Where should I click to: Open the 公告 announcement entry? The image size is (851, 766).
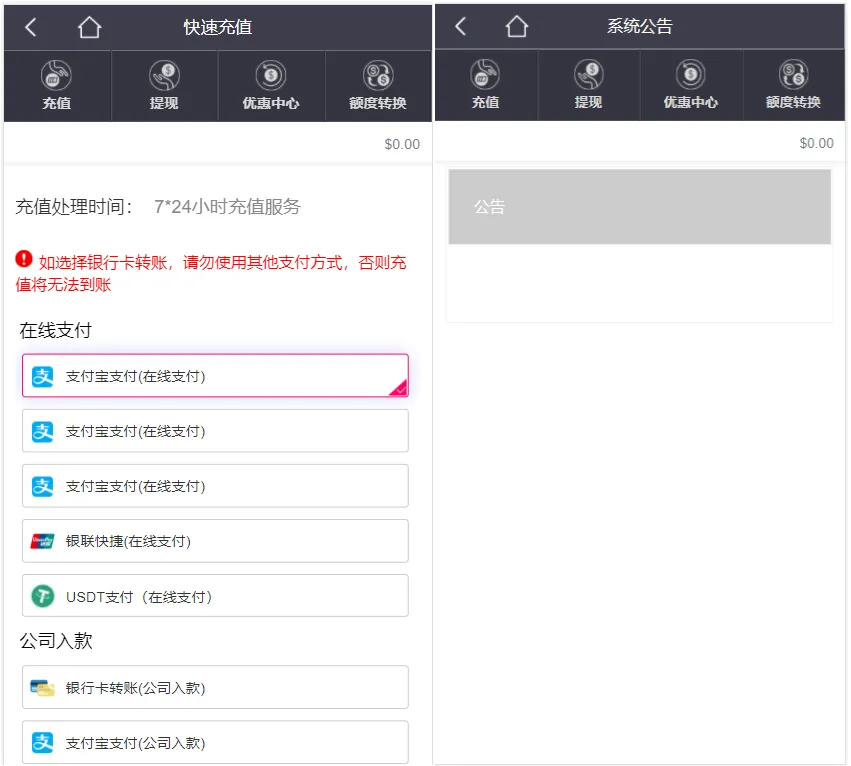coord(639,207)
